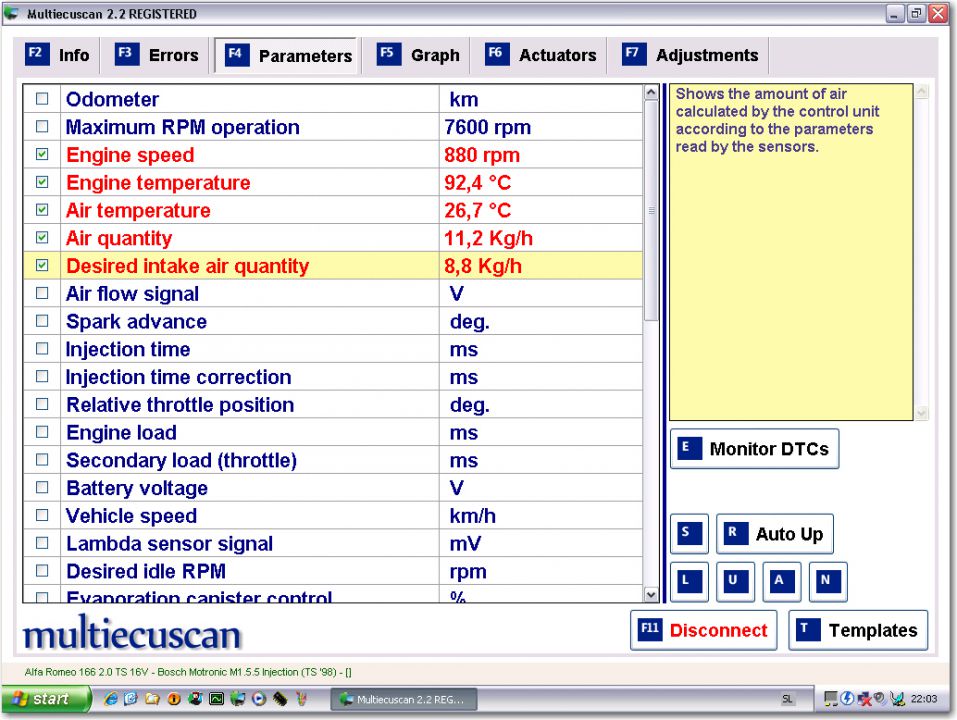Click the orange info icon in quick launch
The height and width of the screenshot is (720, 957).
174,699
